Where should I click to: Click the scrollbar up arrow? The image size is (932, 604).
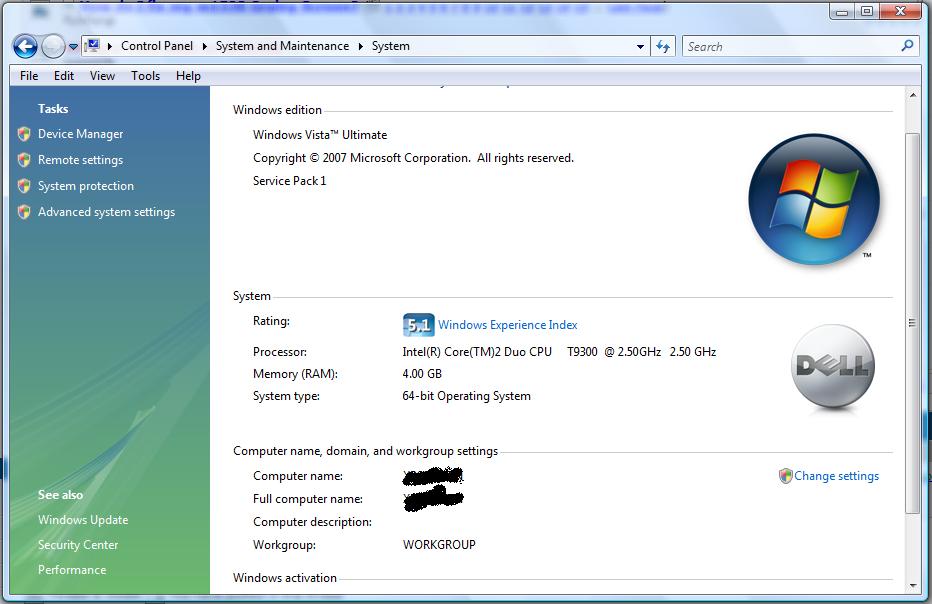[x=912, y=95]
